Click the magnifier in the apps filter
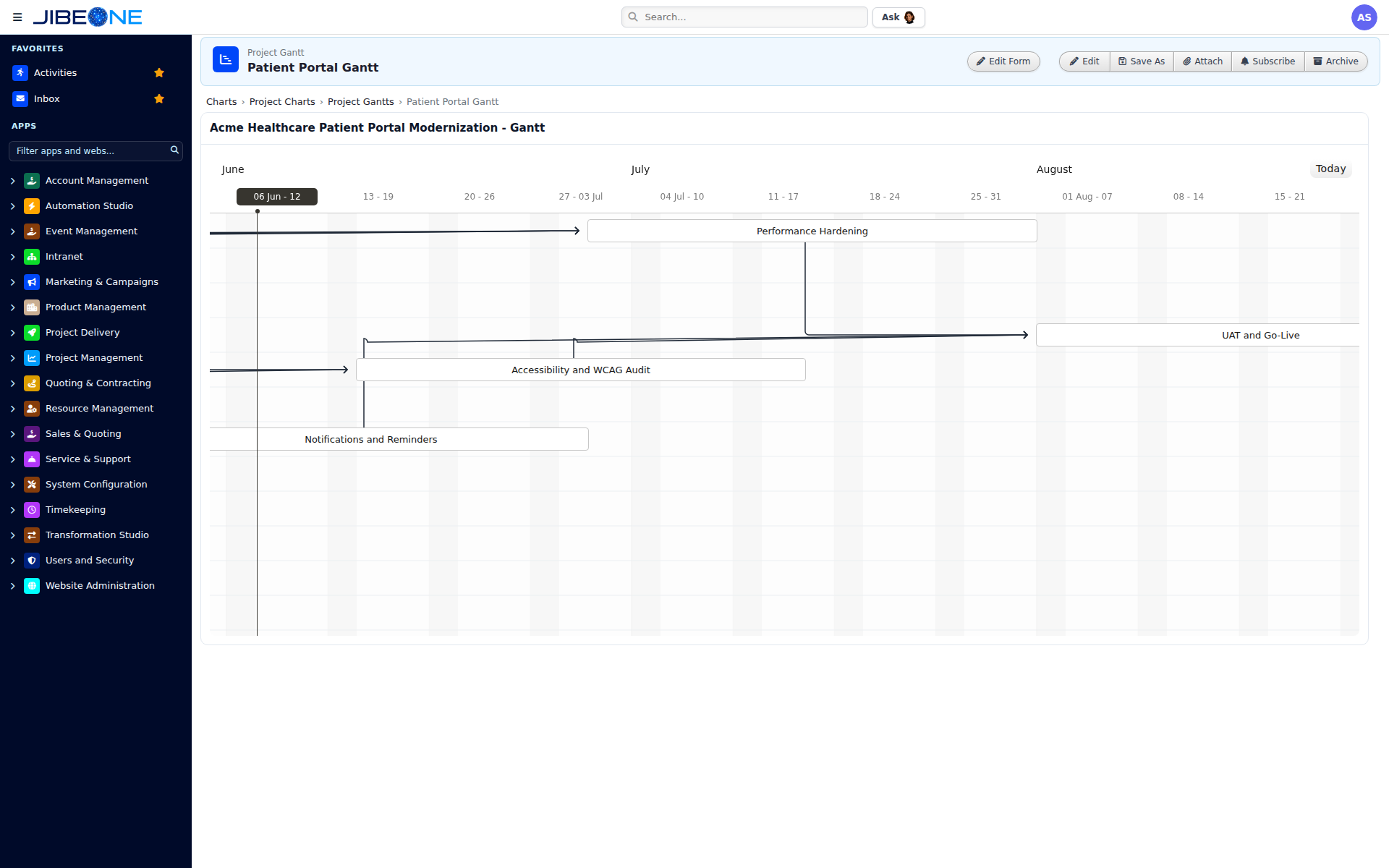 [174, 150]
